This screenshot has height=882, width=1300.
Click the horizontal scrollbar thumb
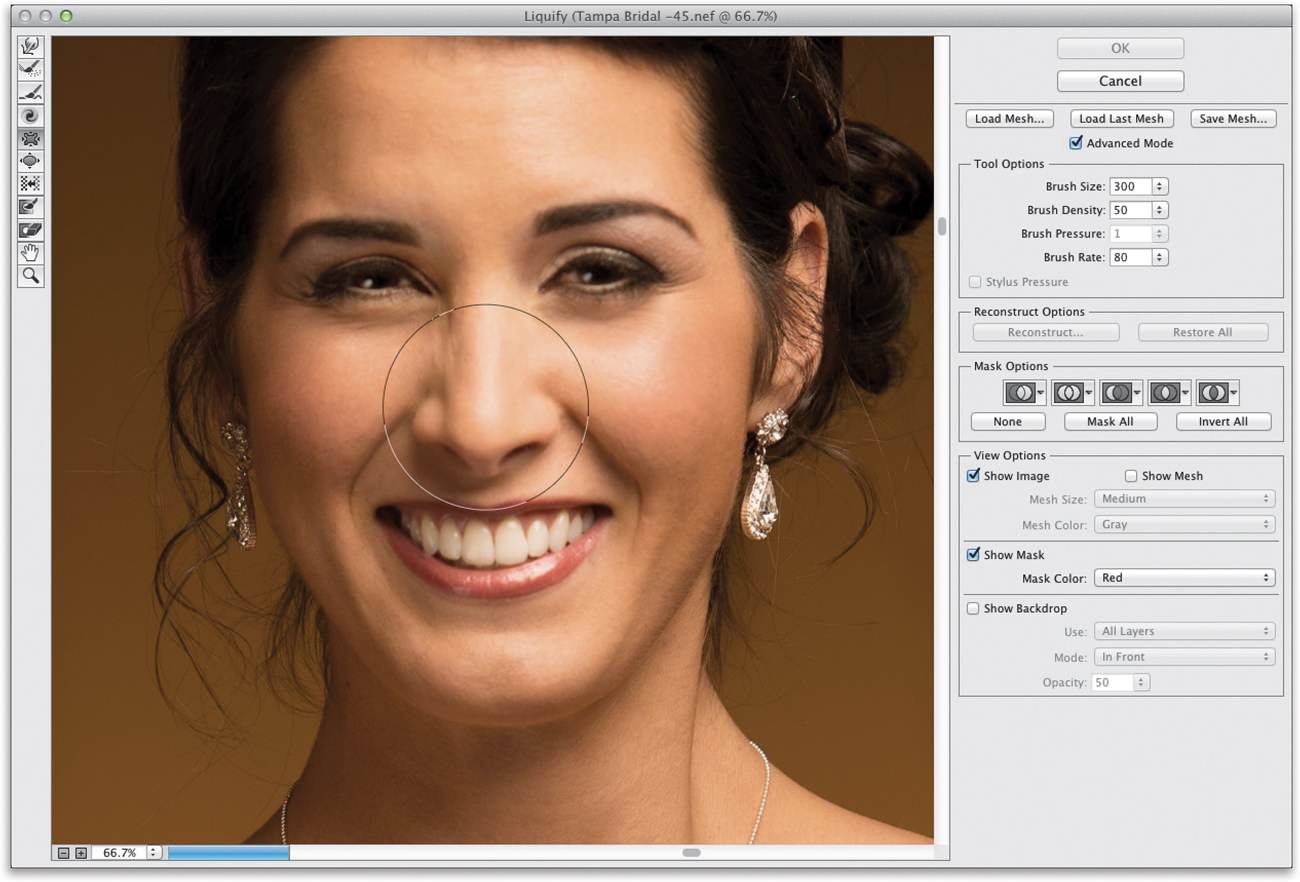[691, 853]
